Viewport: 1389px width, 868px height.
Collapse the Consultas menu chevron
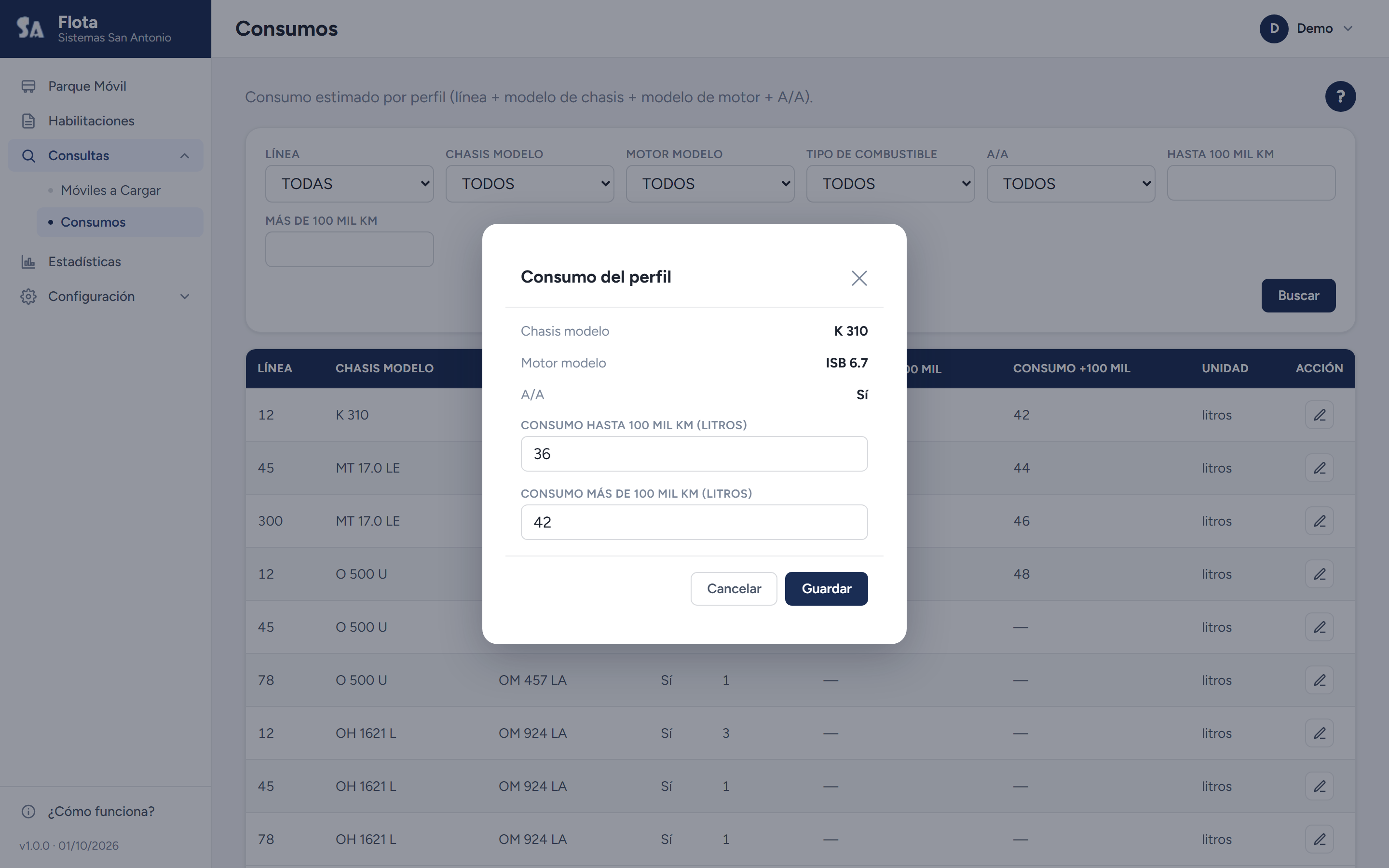pyautogui.click(x=185, y=156)
